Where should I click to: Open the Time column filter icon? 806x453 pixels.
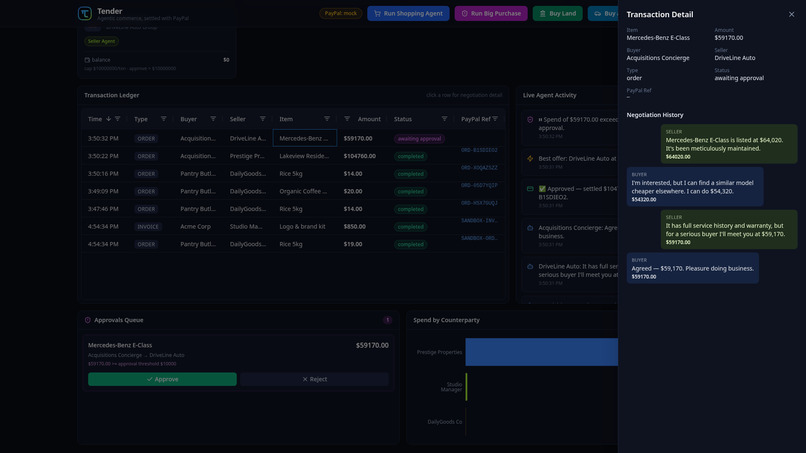pyautogui.click(x=118, y=119)
